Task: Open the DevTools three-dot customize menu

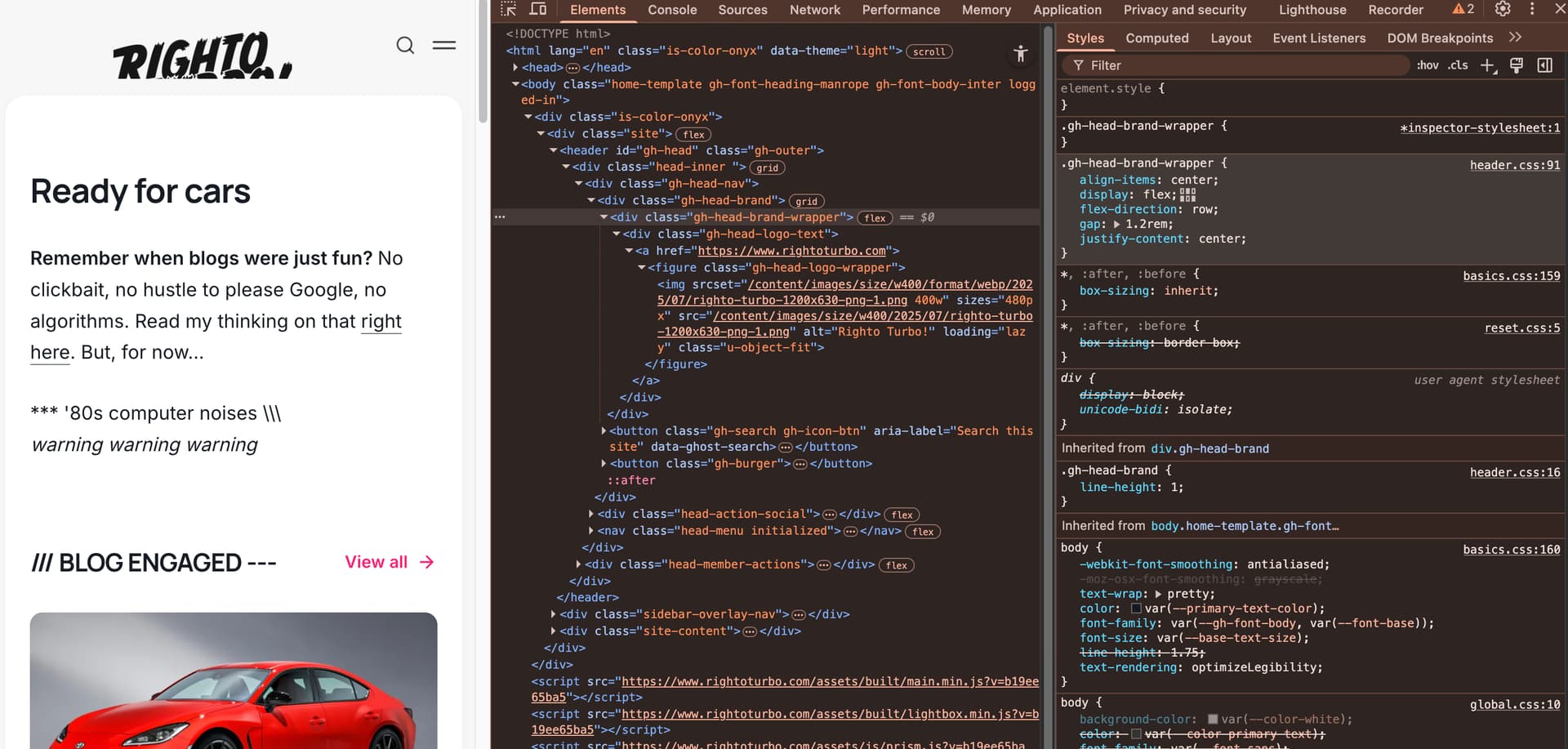Action: pyautogui.click(x=1532, y=9)
